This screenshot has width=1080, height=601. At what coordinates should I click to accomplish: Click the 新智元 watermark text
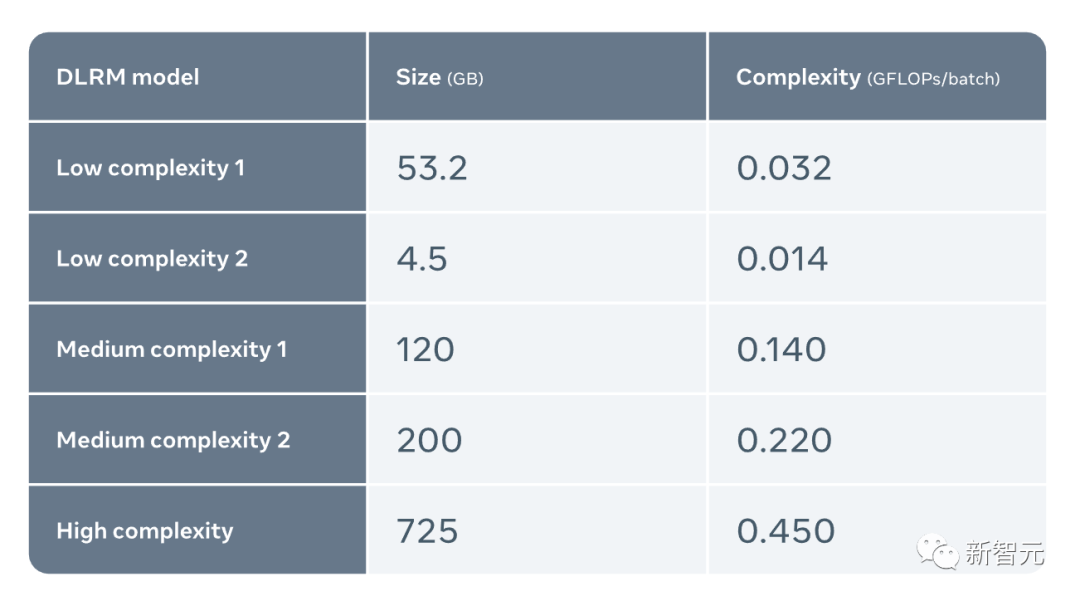(x=1005, y=553)
